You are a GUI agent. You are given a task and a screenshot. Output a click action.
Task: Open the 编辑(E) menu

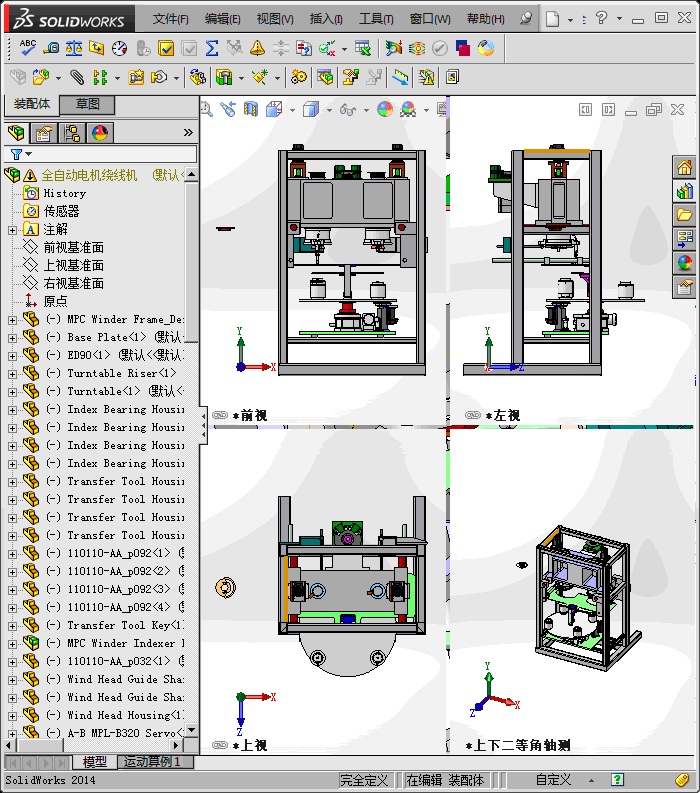(223, 19)
